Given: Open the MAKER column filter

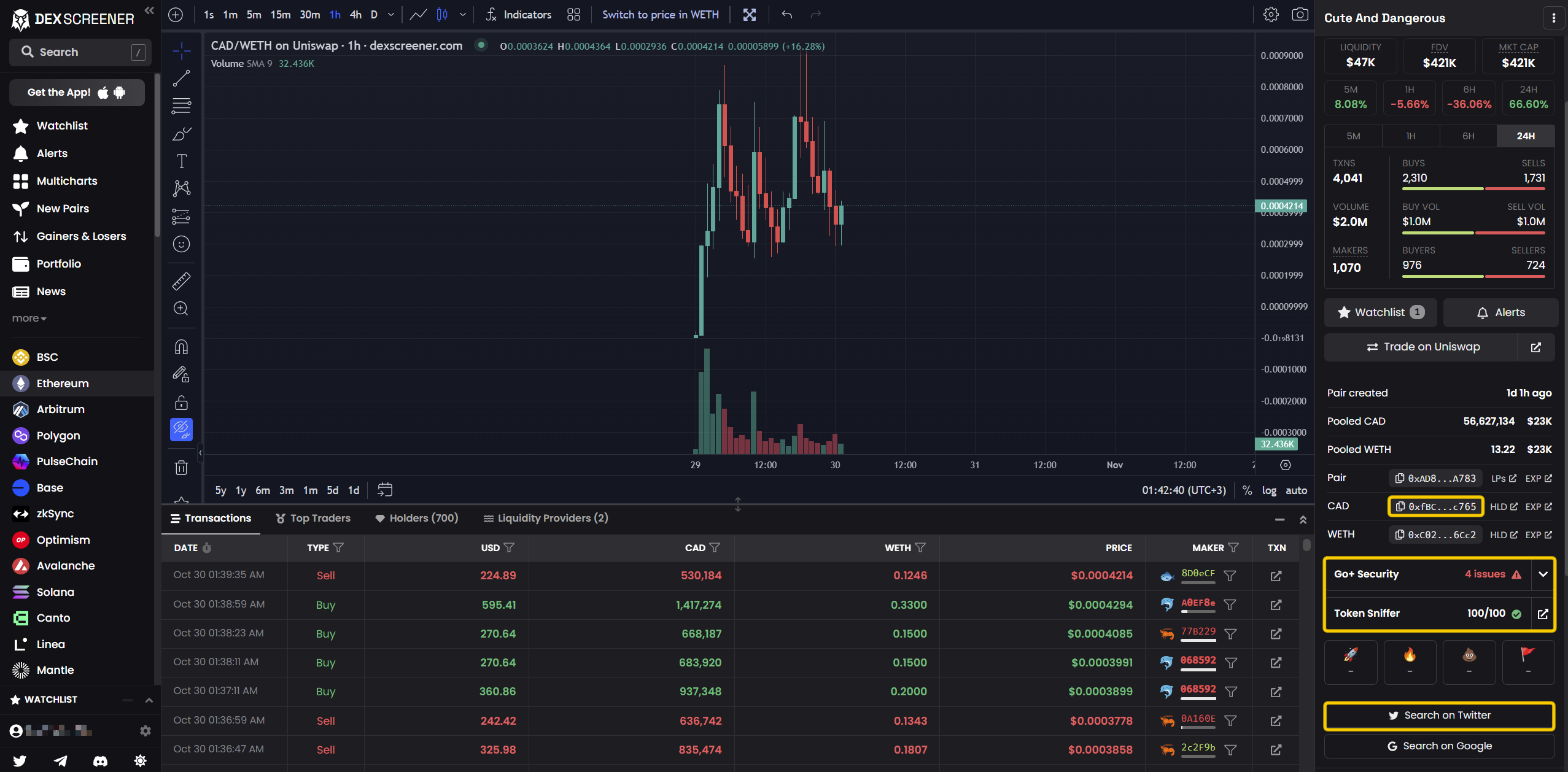Looking at the screenshot, I should pos(1233,547).
